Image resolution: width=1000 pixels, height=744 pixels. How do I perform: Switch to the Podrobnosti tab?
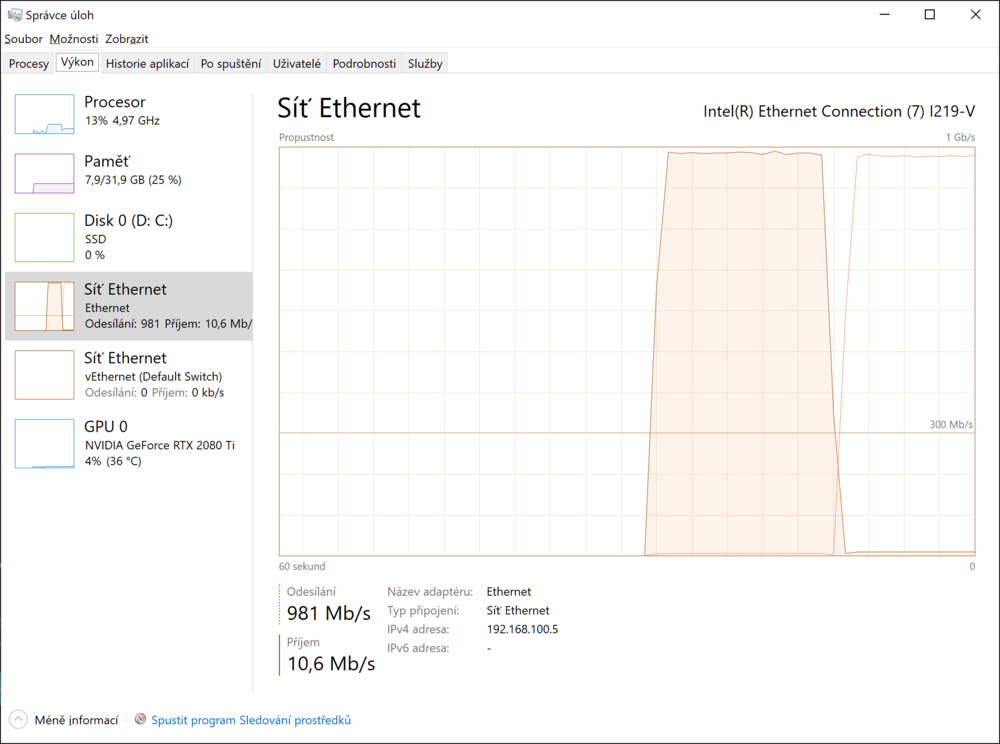tap(364, 64)
